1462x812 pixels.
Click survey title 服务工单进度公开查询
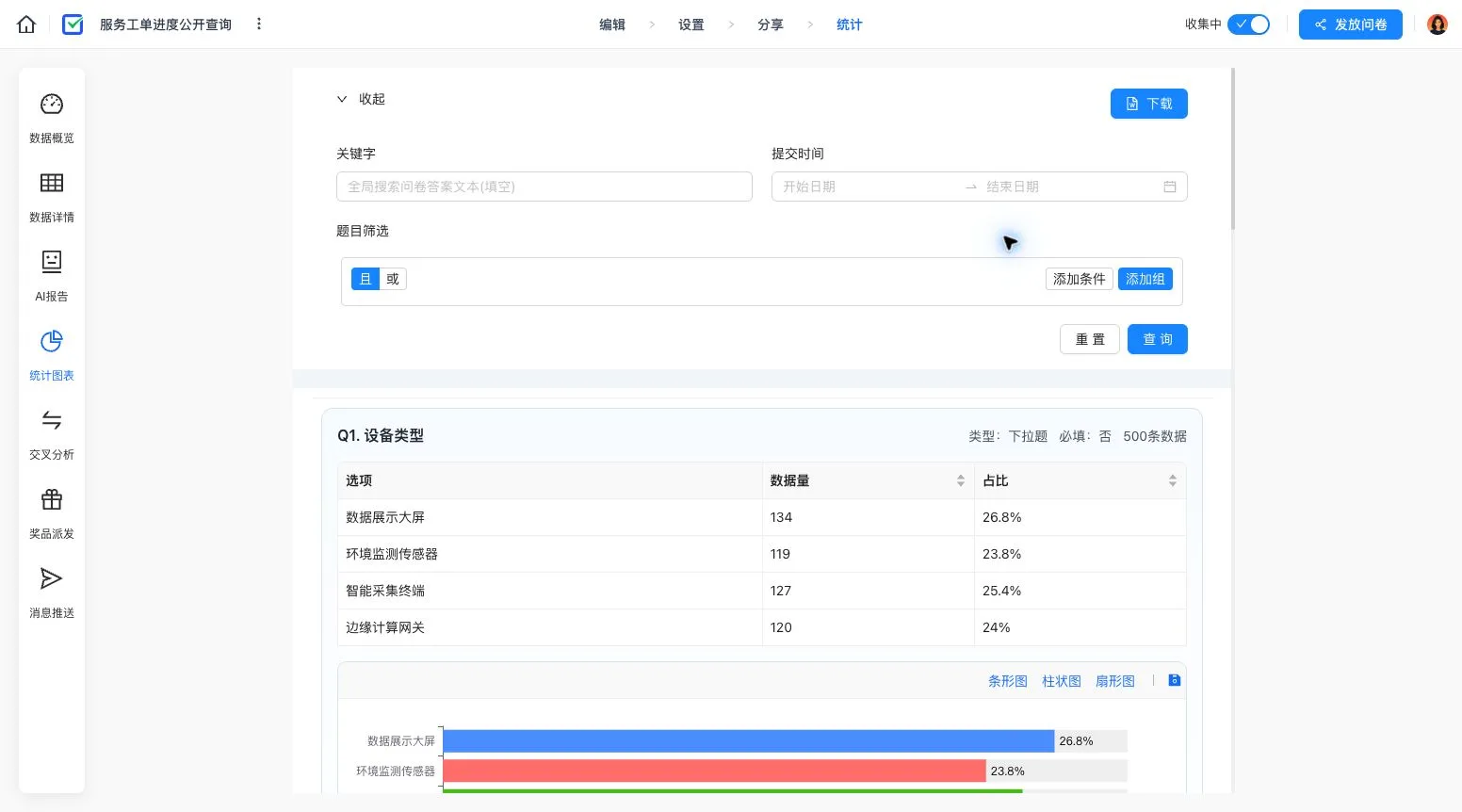coord(166,24)
